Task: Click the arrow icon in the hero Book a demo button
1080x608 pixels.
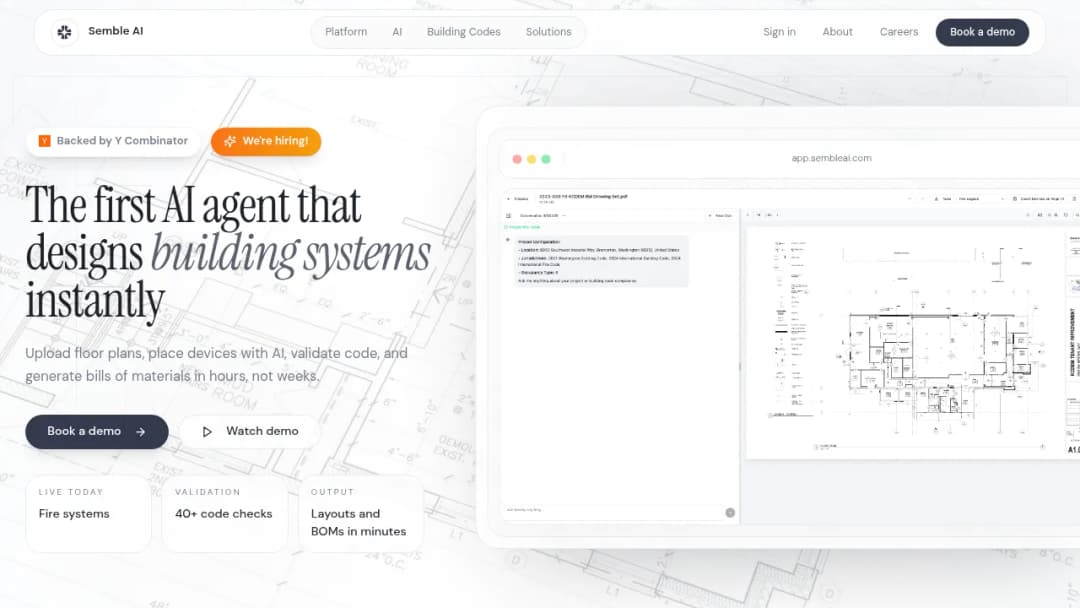Action: (x=141, y=432)
